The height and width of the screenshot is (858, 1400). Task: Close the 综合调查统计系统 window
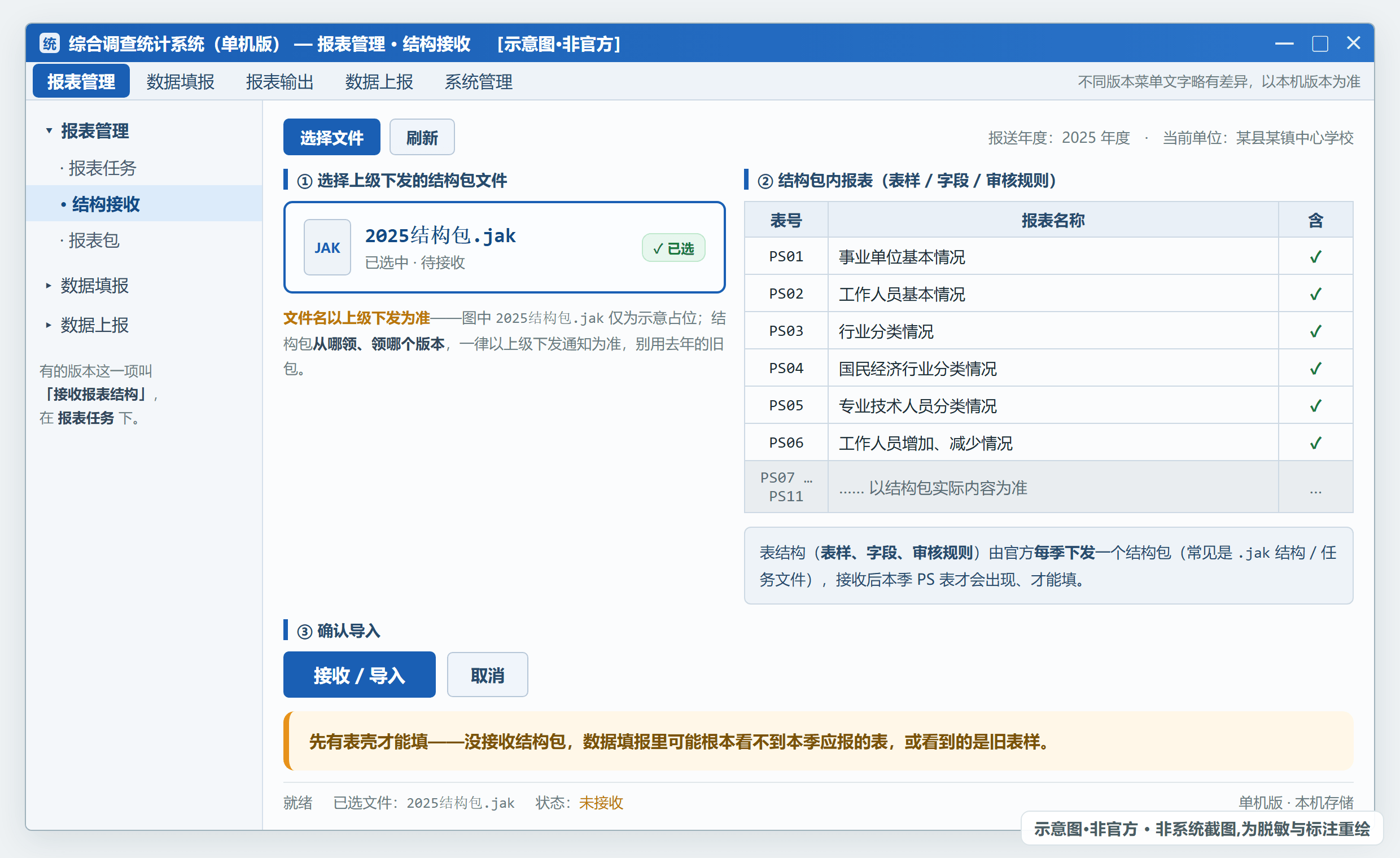[1353, 43]
